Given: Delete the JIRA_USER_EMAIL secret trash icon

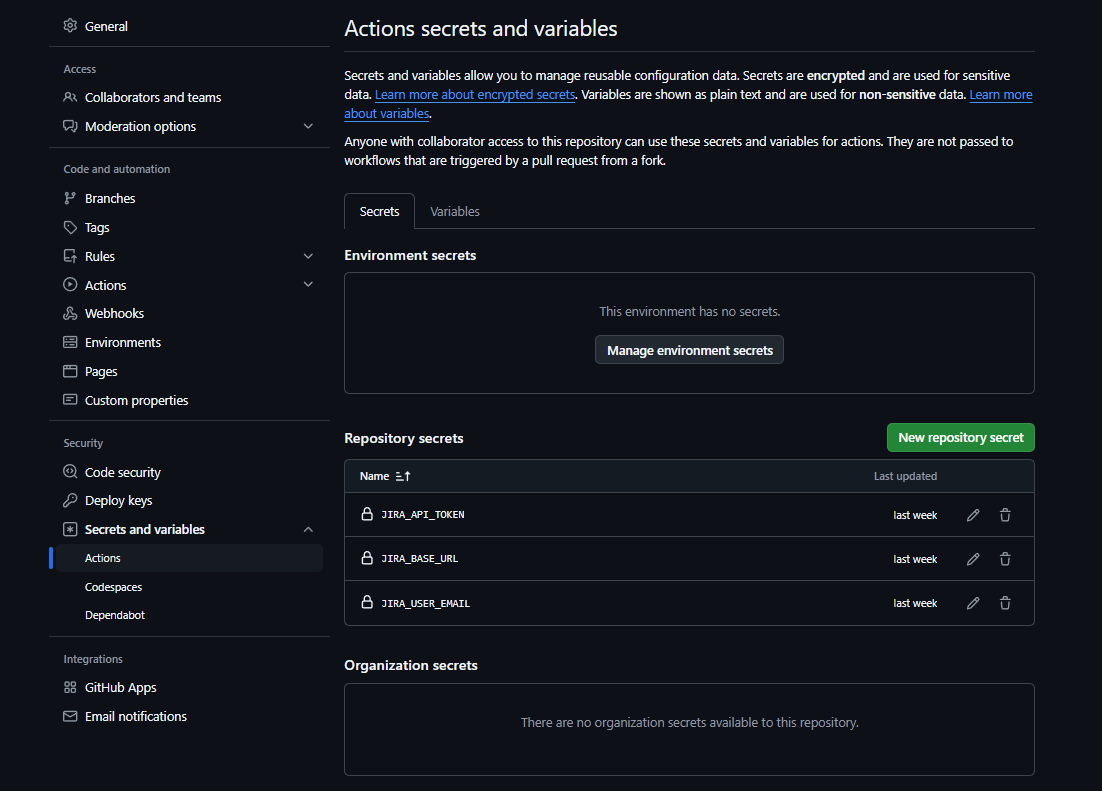Looking at the screenshot, I should 1005,603.
